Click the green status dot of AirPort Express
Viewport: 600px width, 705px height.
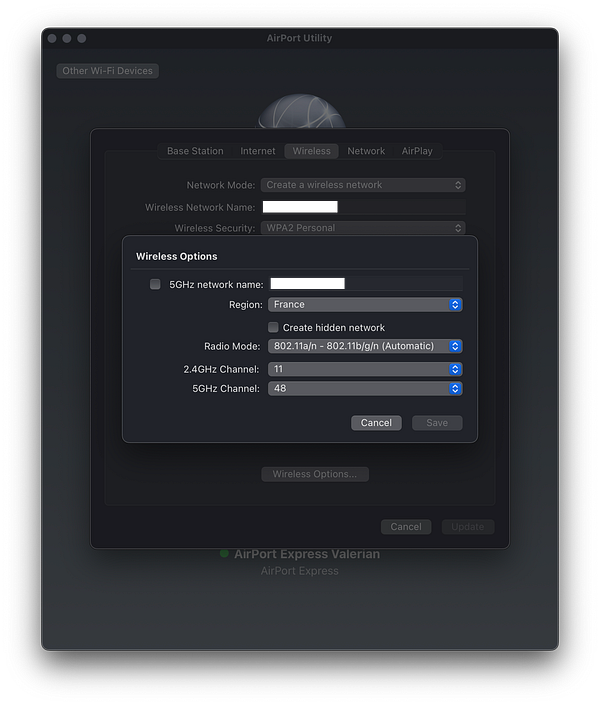point(224,553)
